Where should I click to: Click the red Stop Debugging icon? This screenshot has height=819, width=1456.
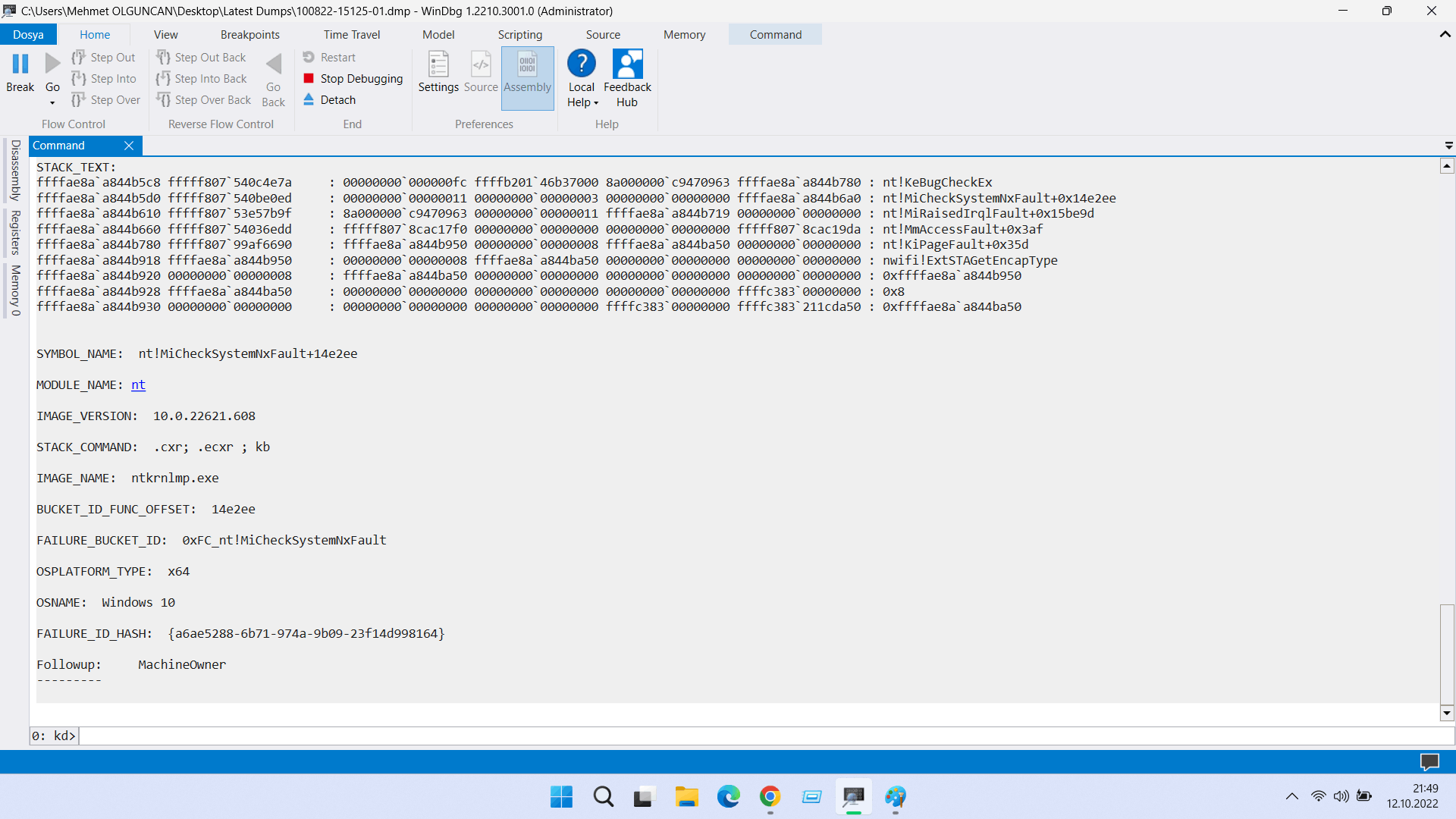tap(309, 78)
